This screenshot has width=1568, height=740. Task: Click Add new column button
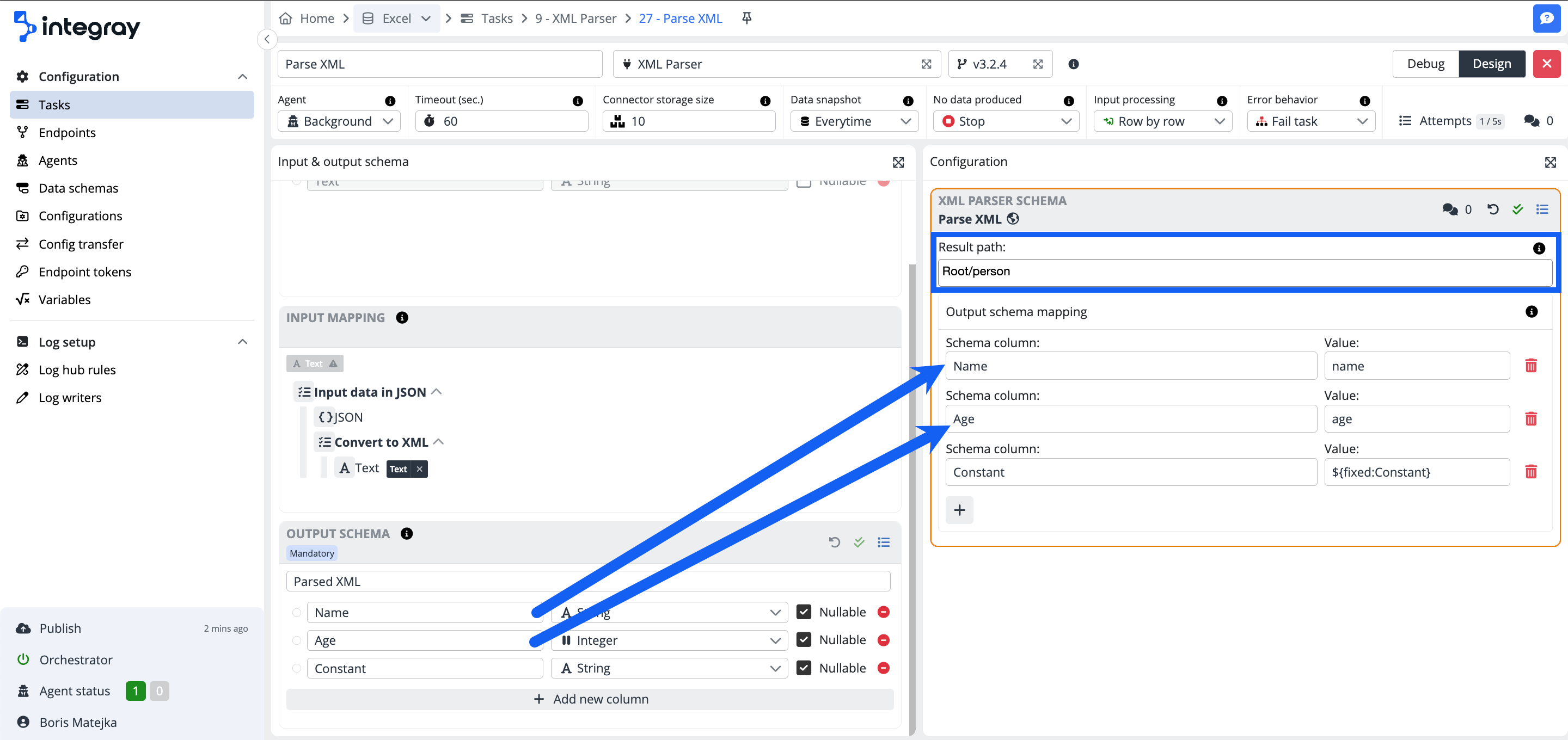coord(589,699)
